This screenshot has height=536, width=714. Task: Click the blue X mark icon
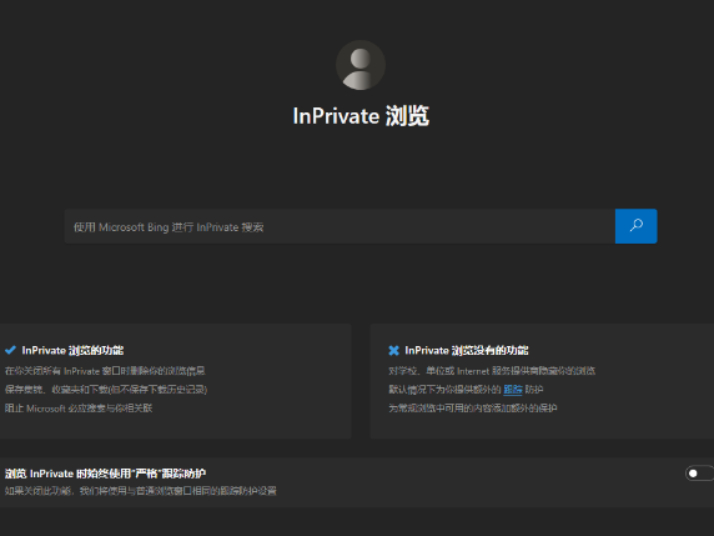tap(394, 350)
